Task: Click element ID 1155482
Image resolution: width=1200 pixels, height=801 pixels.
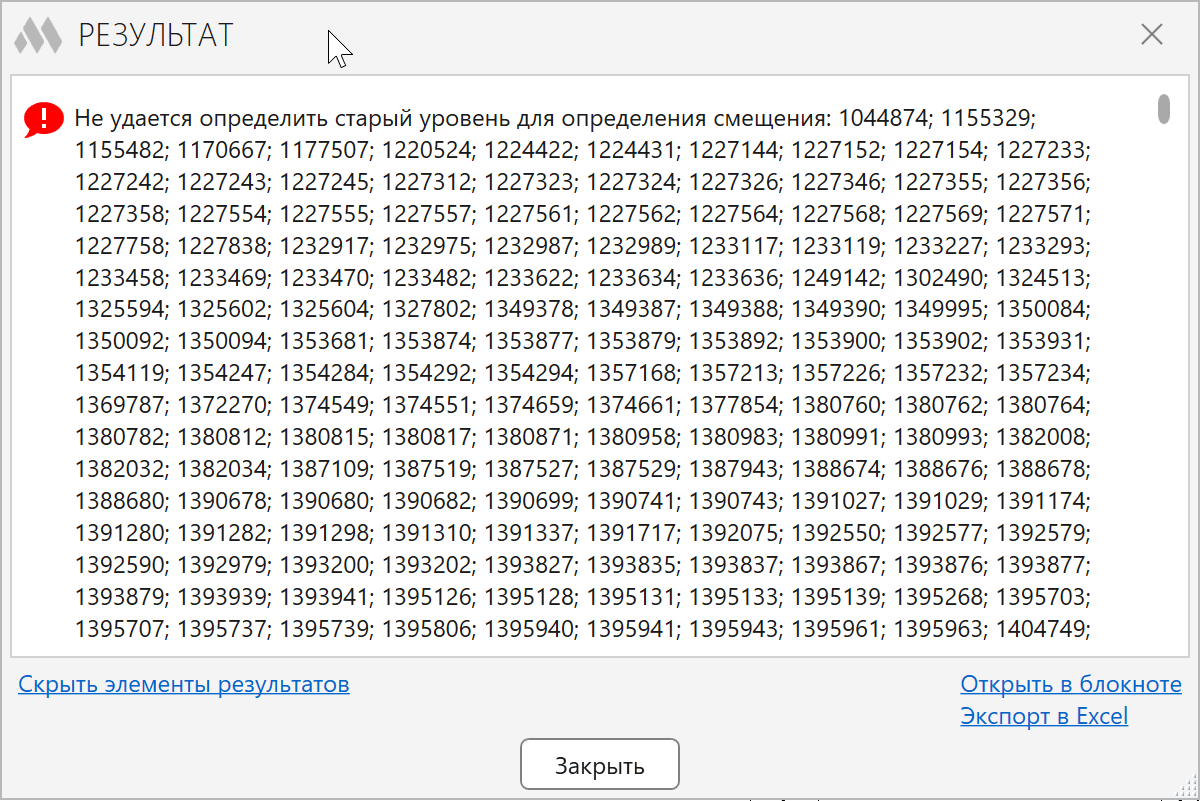Action: (x=120, y=150)
